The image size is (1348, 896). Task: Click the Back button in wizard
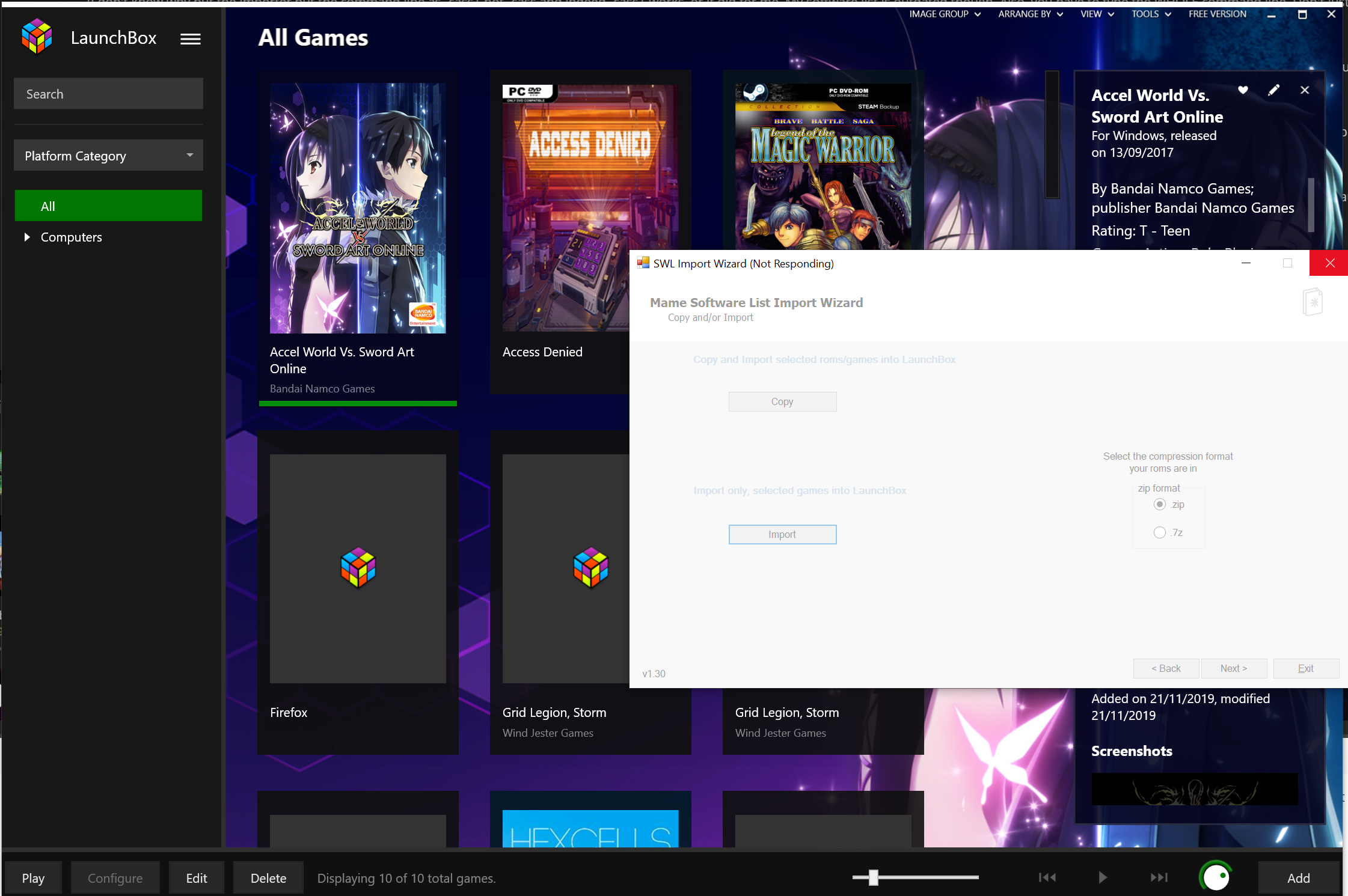[x=1166, y=668]
